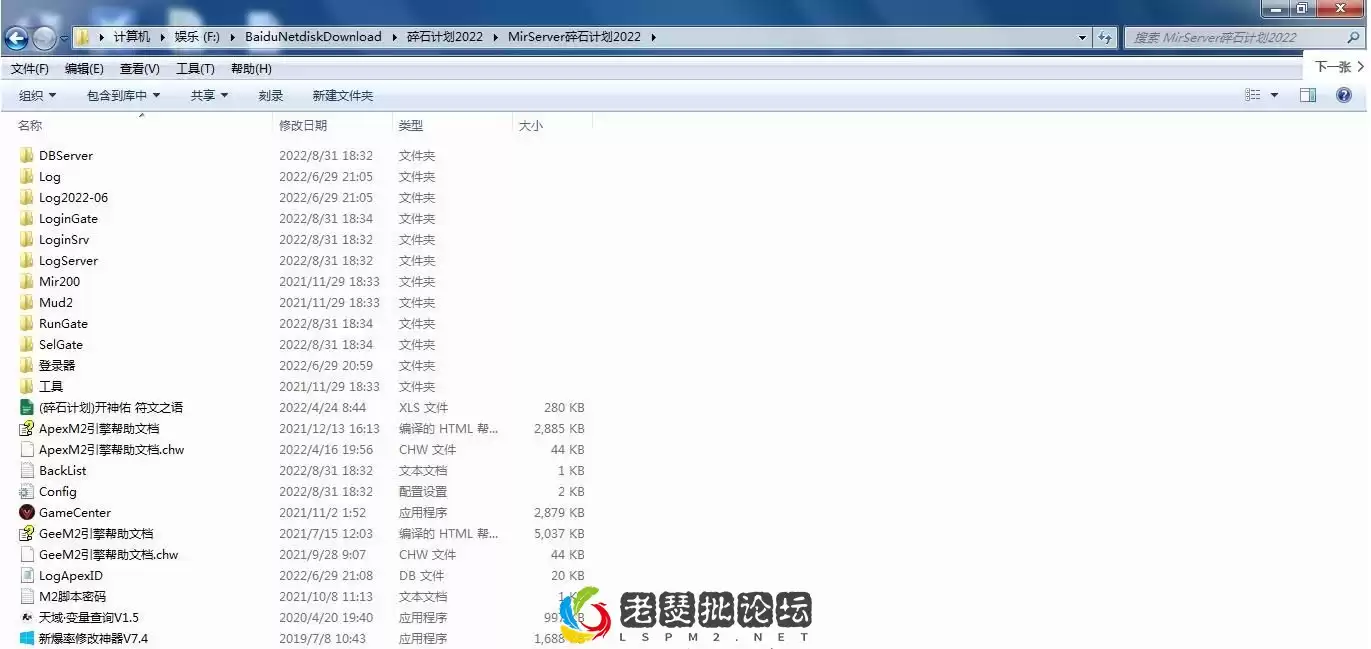Open the 包含到库中 dropdown

pos(122,95)
